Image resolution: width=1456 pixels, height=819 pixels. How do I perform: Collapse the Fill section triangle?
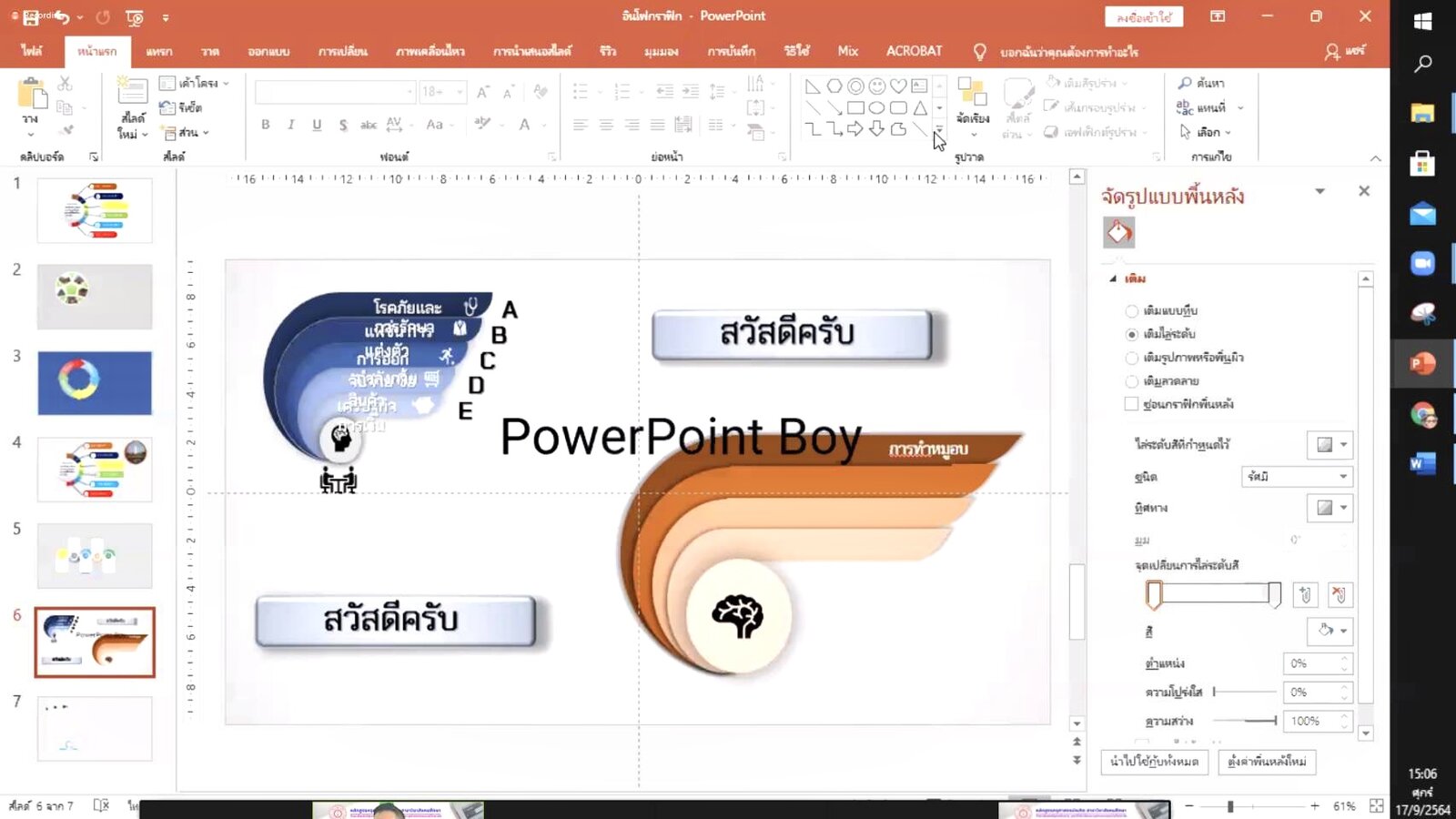pyautogui.click(x=1113, y=278)
